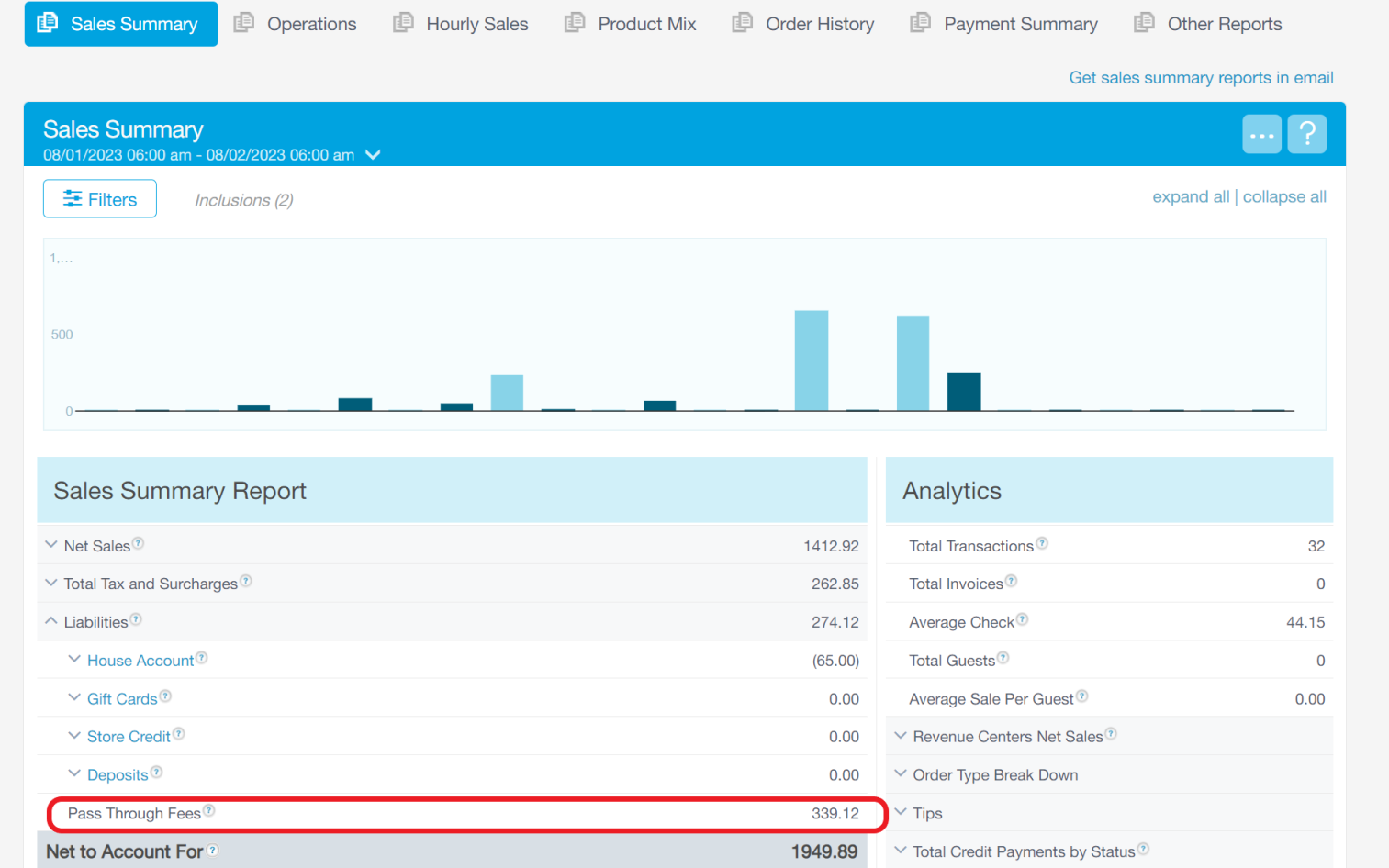Screen dimensions: 1389x868
Task: Click the tallest light-blue chart bar
Action: (x=812, y=361)
